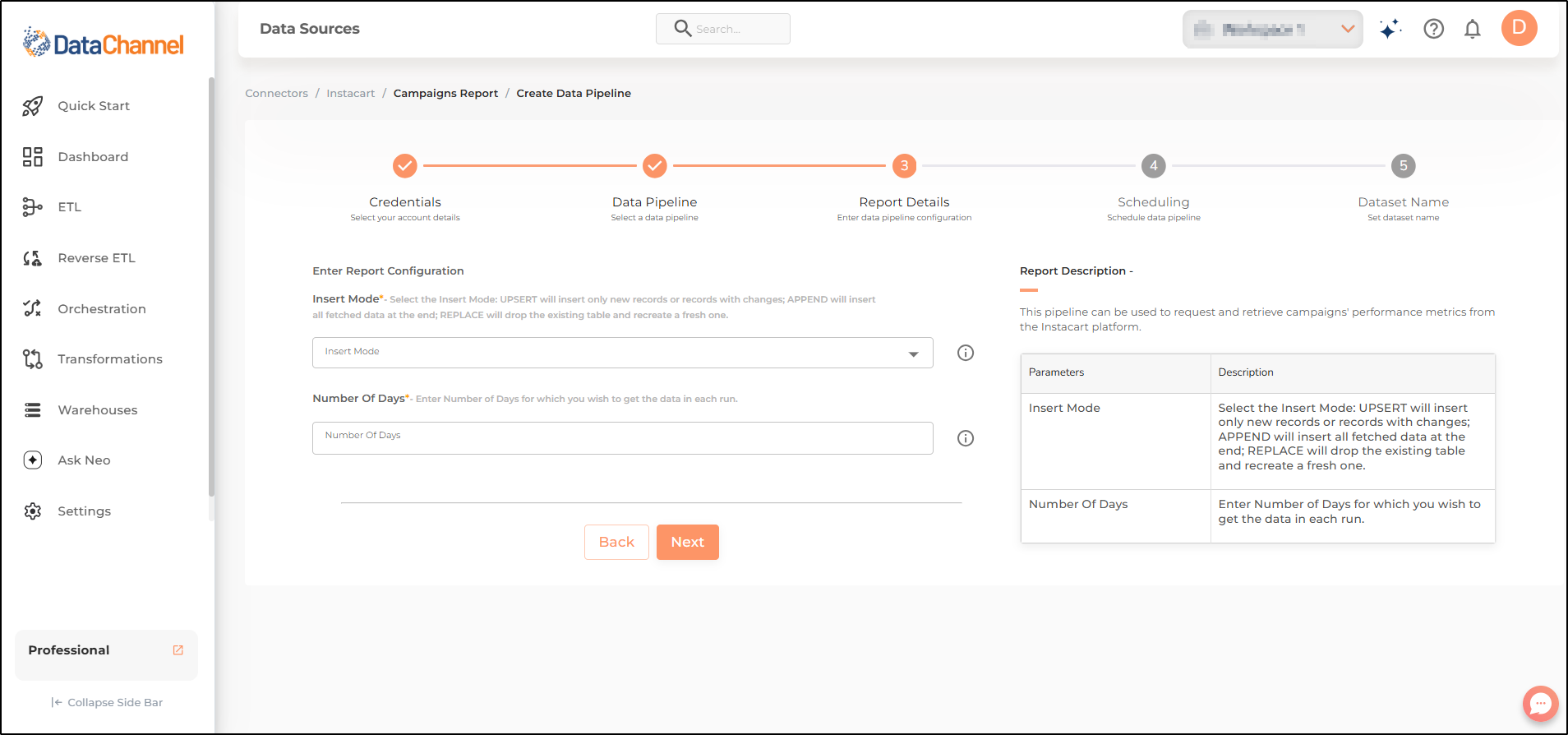Image resolution: width=1568 pixels, height=735 pixels.
Task: Click the Next button
Action: tap(688, 543)
